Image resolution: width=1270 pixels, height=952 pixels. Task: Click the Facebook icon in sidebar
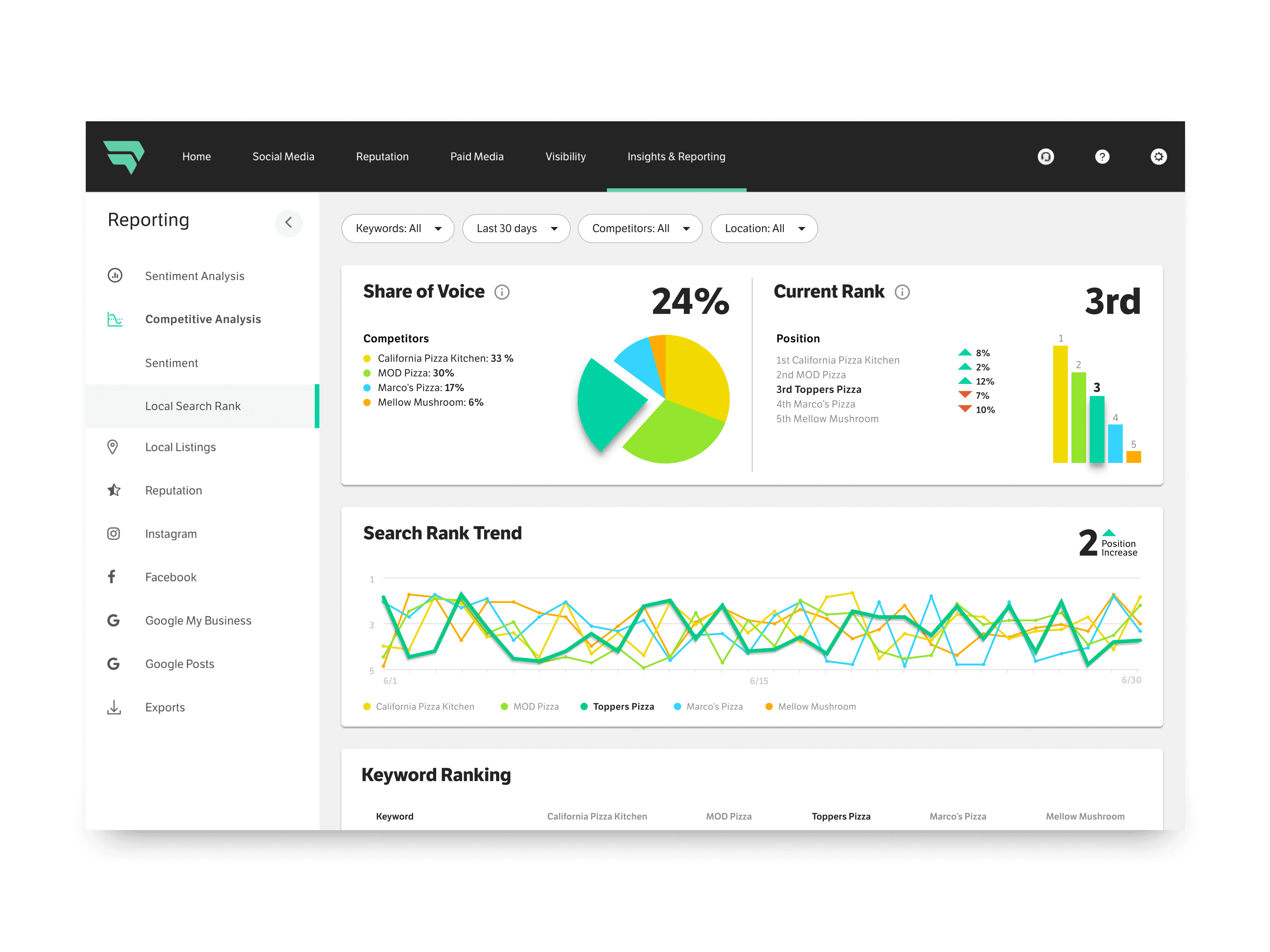click(112, 577)
